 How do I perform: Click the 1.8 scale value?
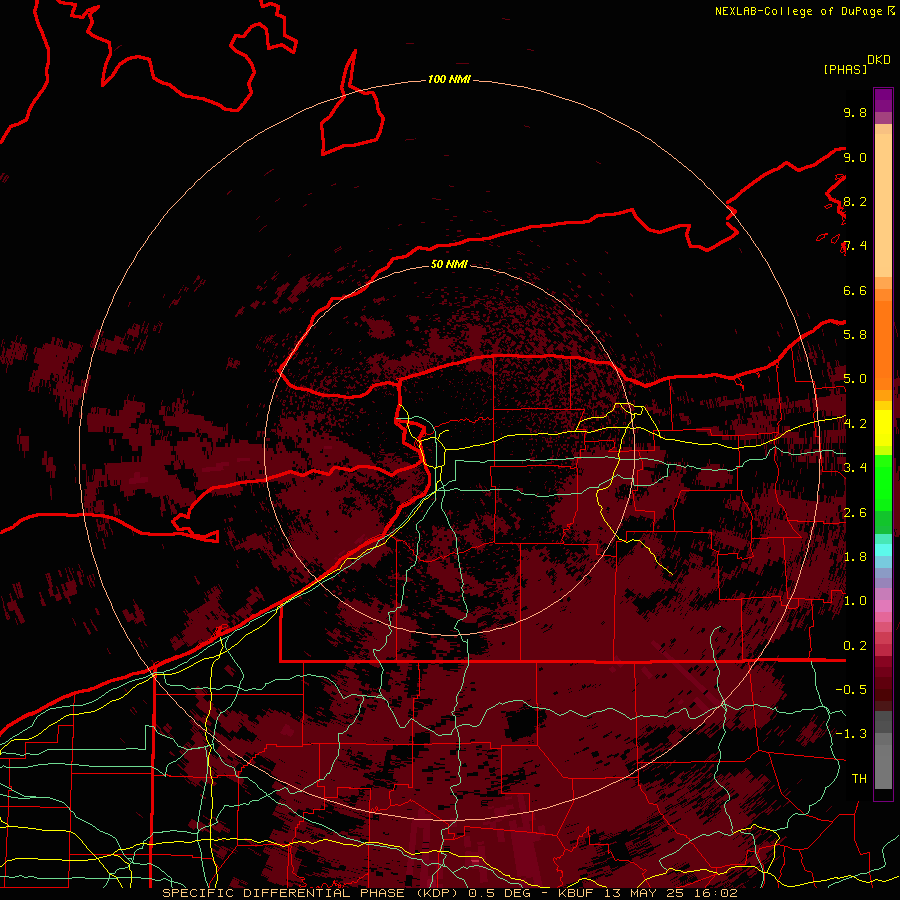tap(855, 557)
